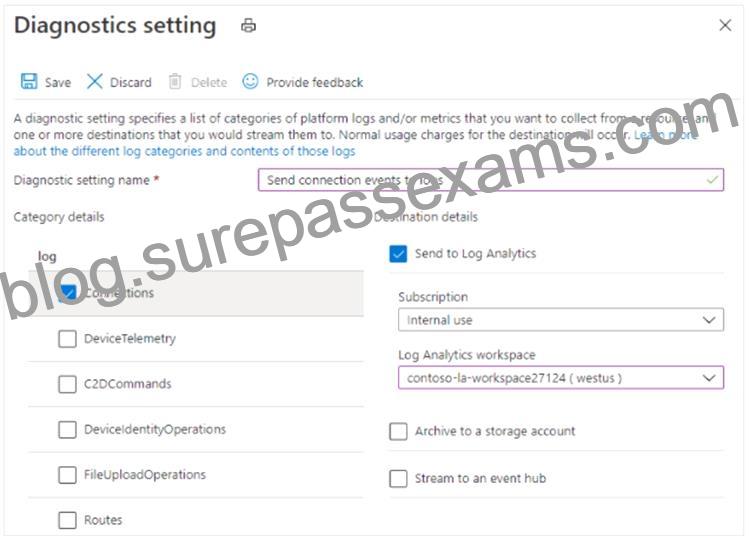Click the Delete trash can icon
749x543 pixels.
tap(175, 82)
